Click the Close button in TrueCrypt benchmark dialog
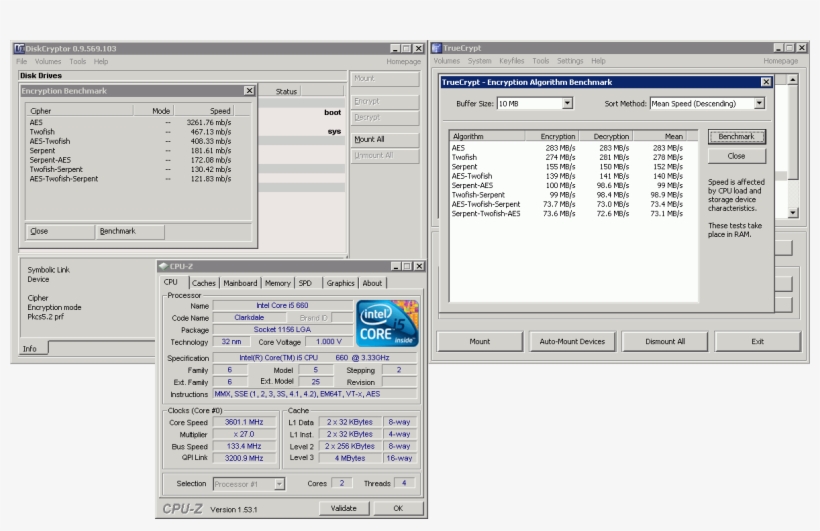820x531 pixels. [x=736, y=156]
